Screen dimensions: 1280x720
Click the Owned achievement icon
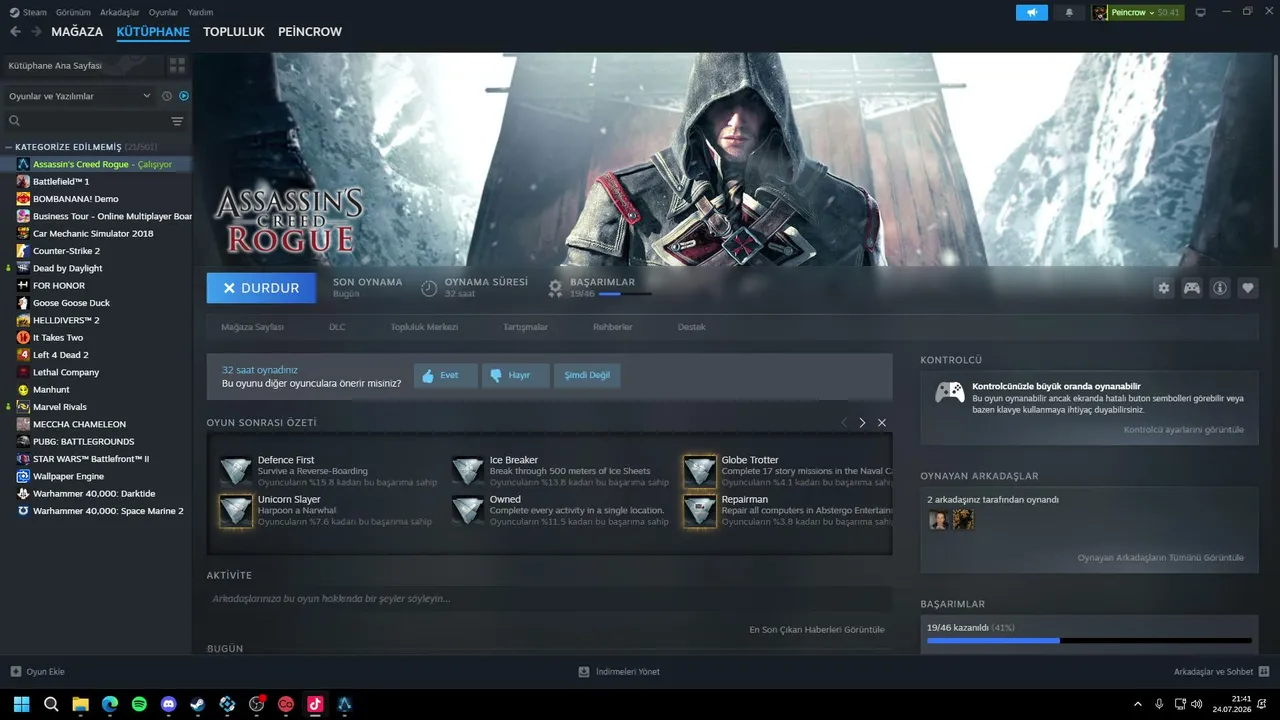[468, 510]
